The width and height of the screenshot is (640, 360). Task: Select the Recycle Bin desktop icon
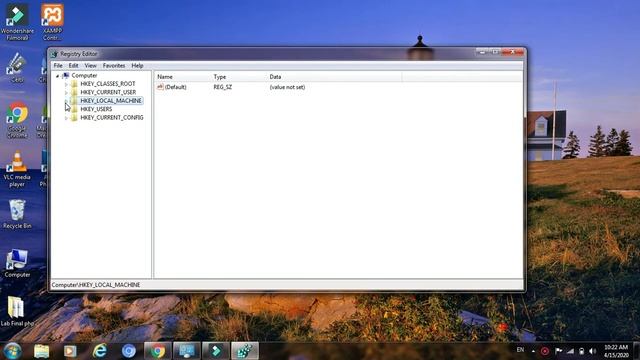coord(17,214)
